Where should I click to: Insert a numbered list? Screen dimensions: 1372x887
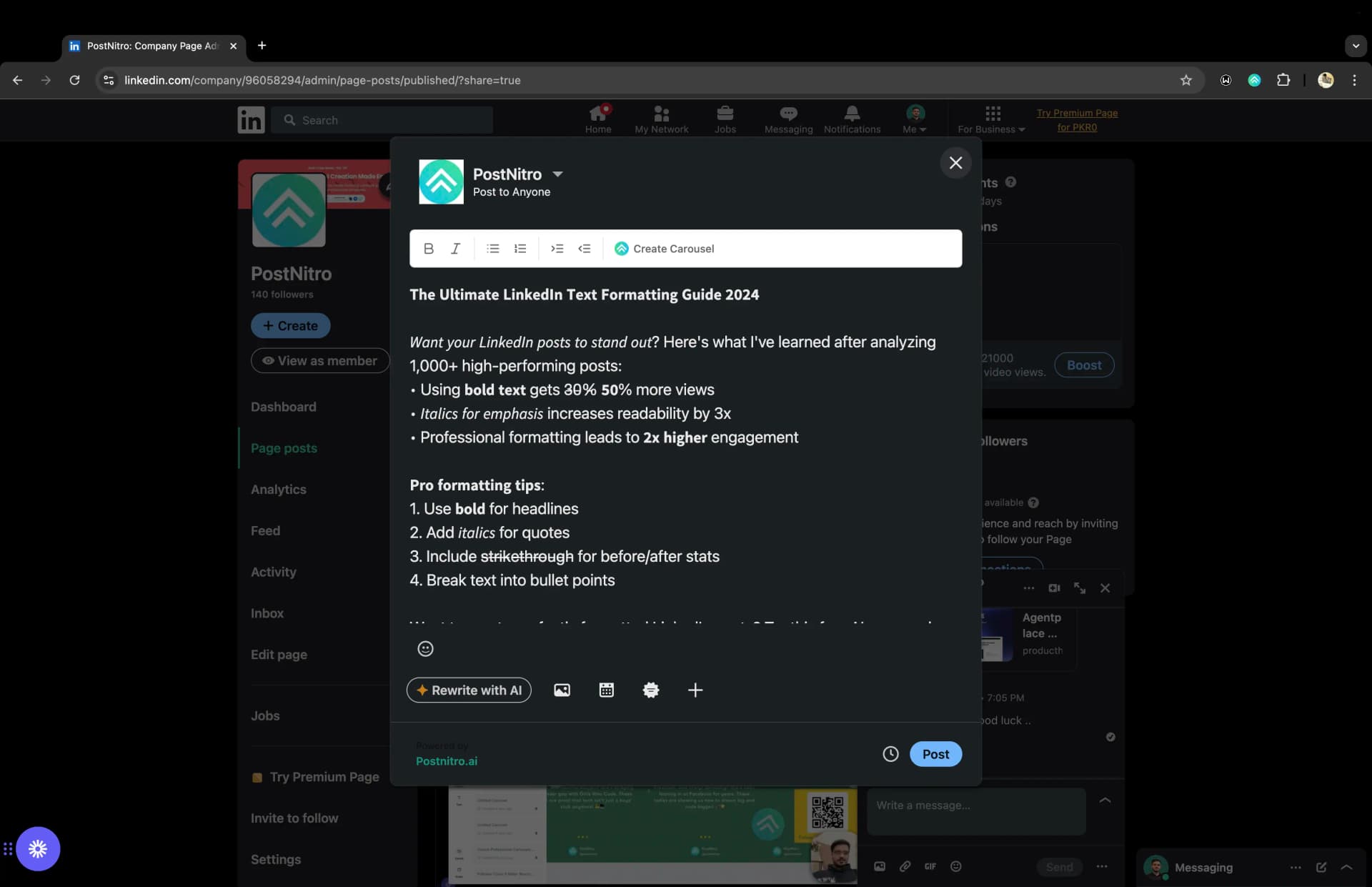520,248
